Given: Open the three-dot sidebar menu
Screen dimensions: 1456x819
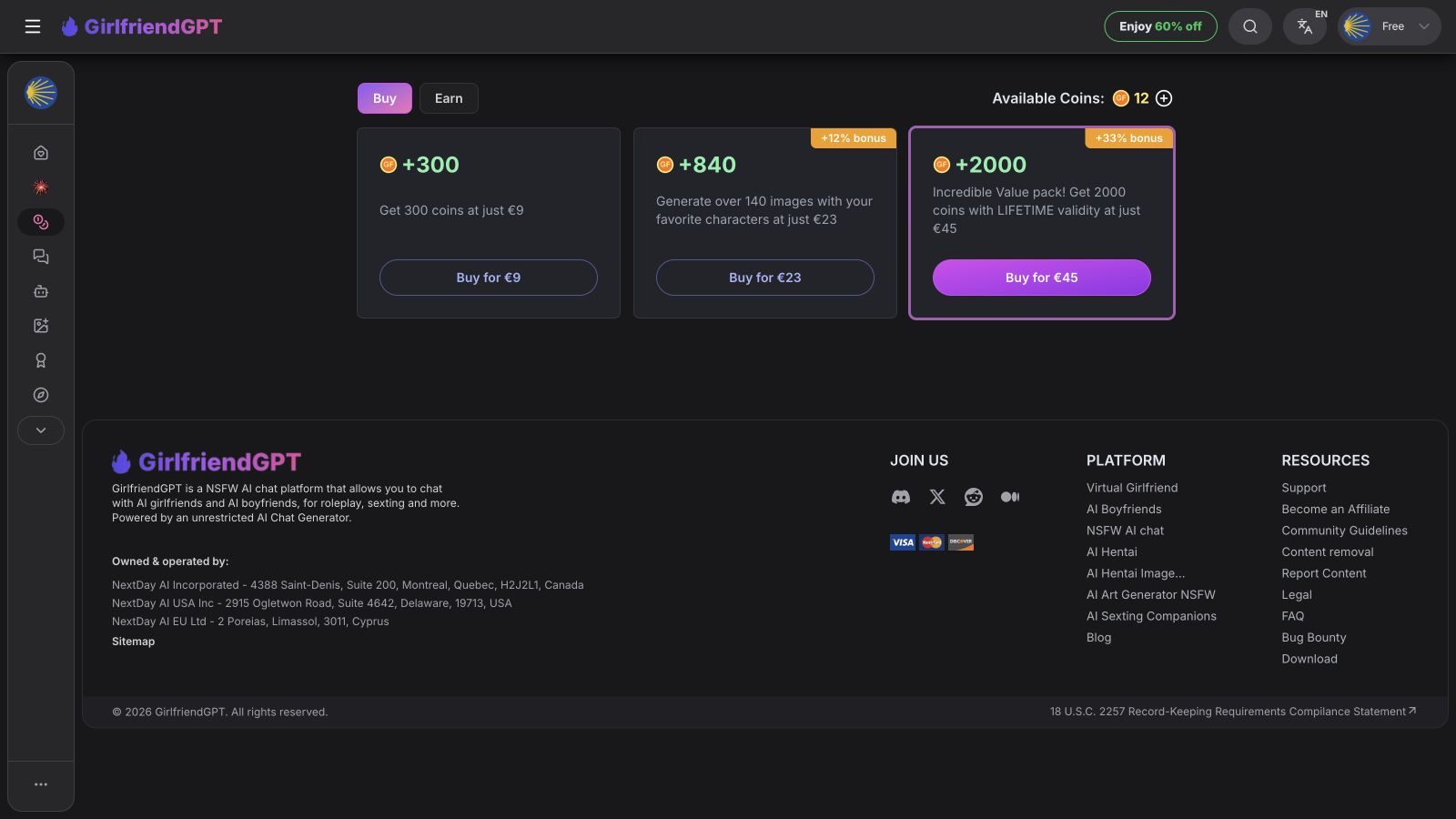Looking at the screenshot, I should click(41, 784).
